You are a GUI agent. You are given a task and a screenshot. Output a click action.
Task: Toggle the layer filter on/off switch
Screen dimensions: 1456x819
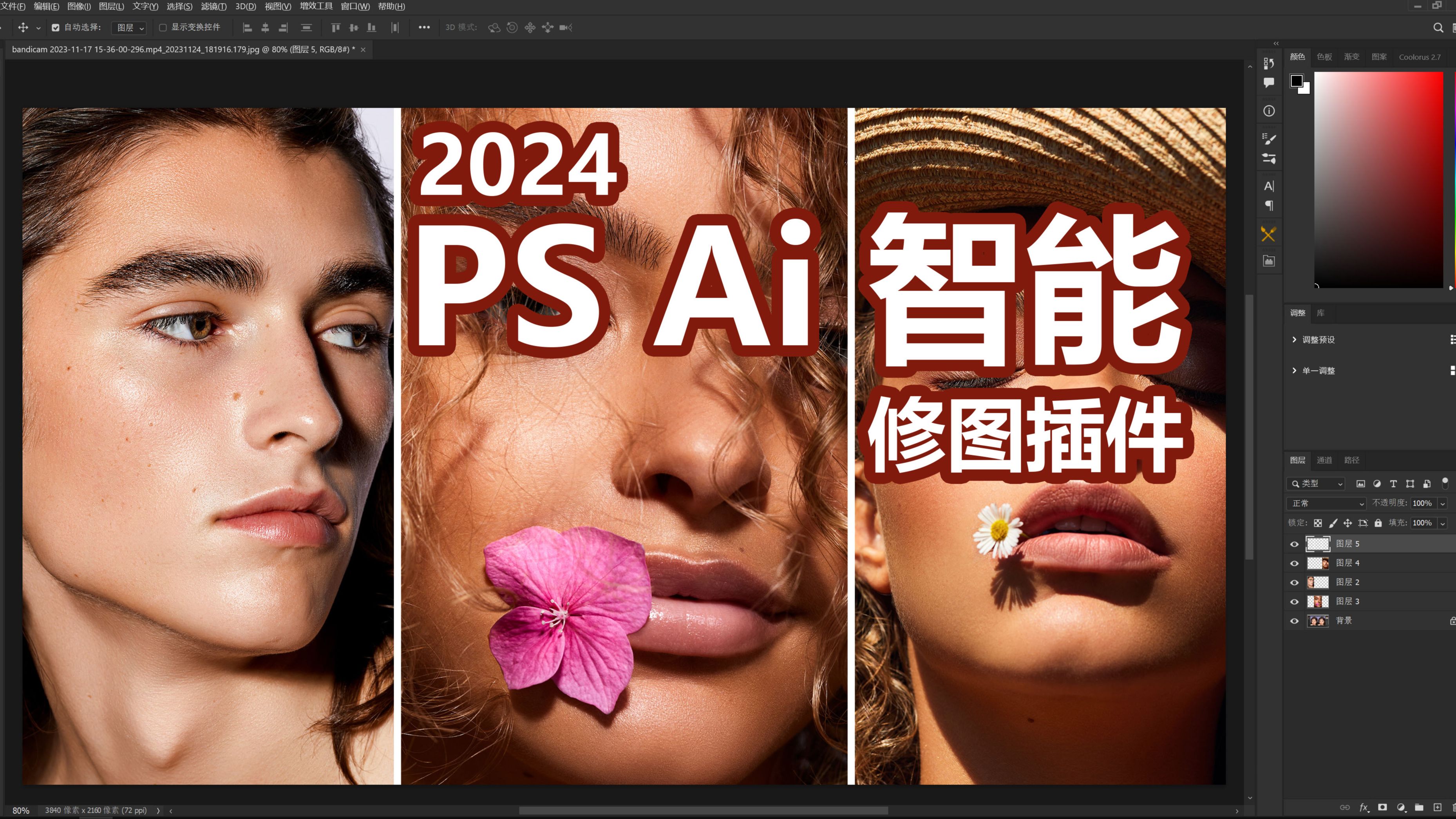pos(1445,483)
